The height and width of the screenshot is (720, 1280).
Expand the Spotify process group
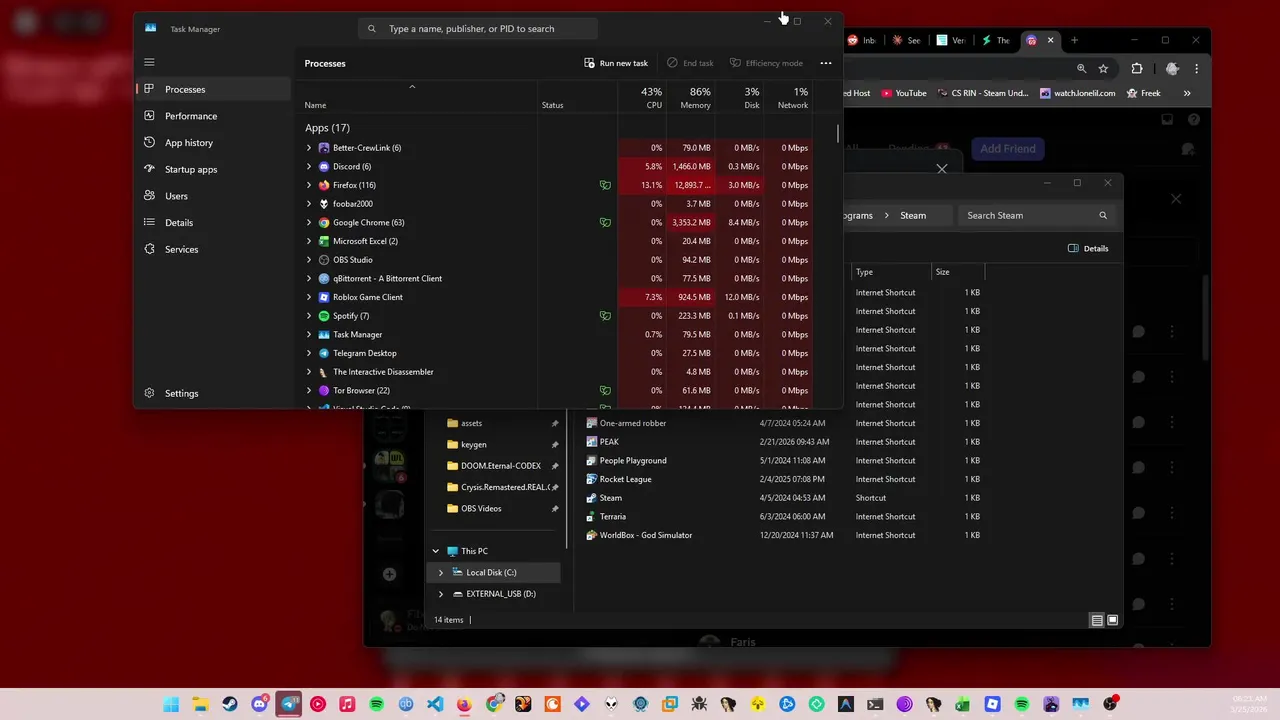pos(309,316)
